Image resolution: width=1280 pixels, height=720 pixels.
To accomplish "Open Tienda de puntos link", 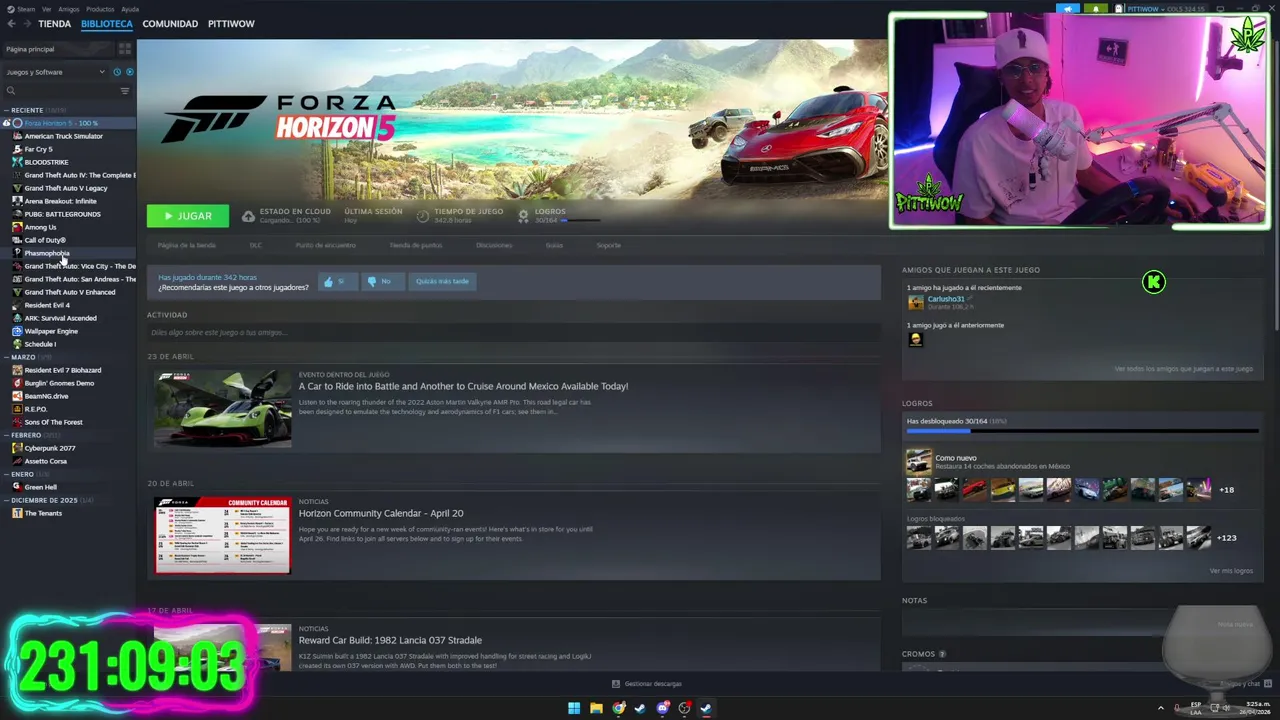I will 415,245.
